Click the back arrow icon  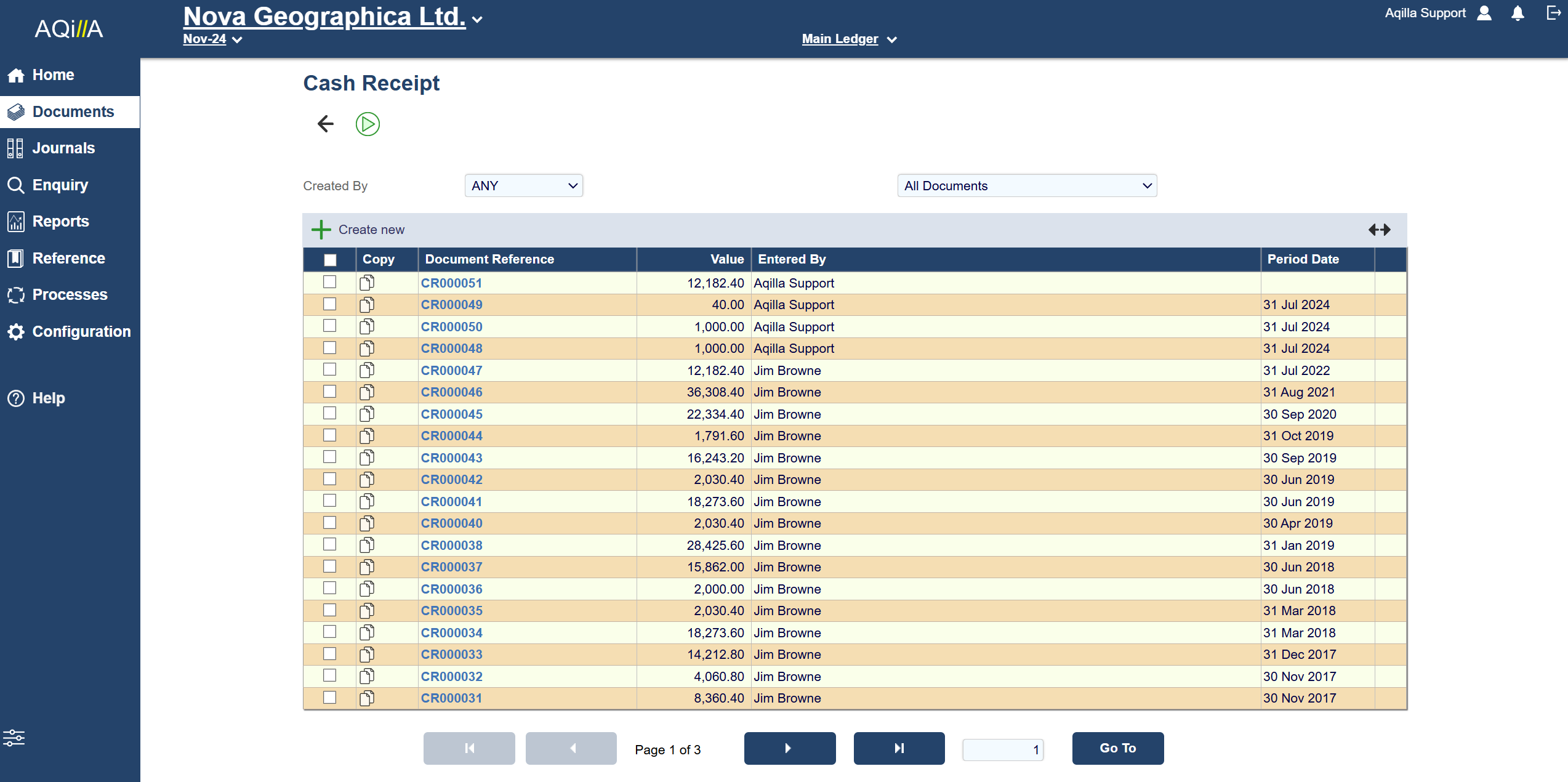[325, 124]
